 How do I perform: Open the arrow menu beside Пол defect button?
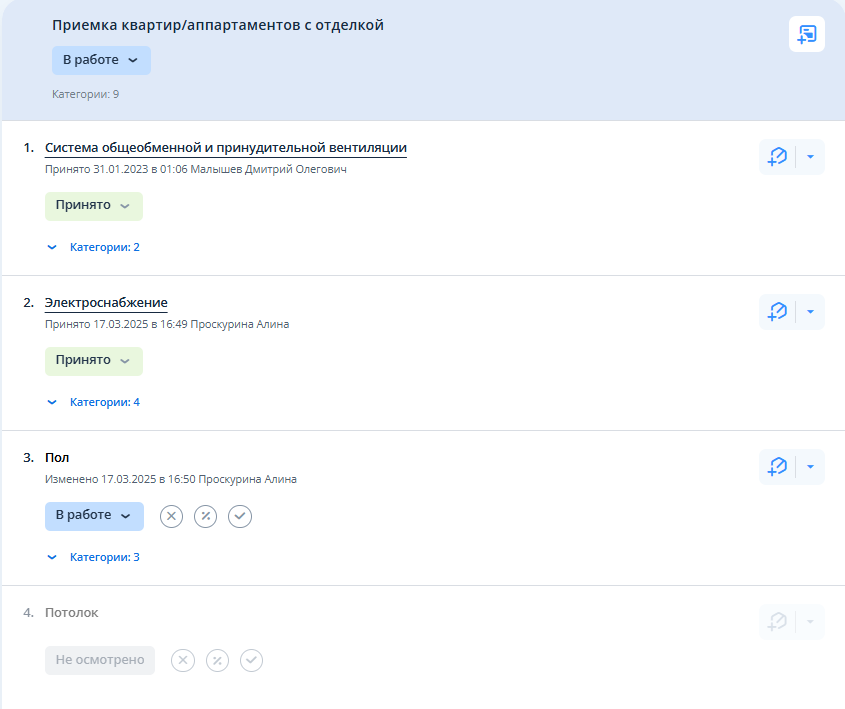(810, 467)
